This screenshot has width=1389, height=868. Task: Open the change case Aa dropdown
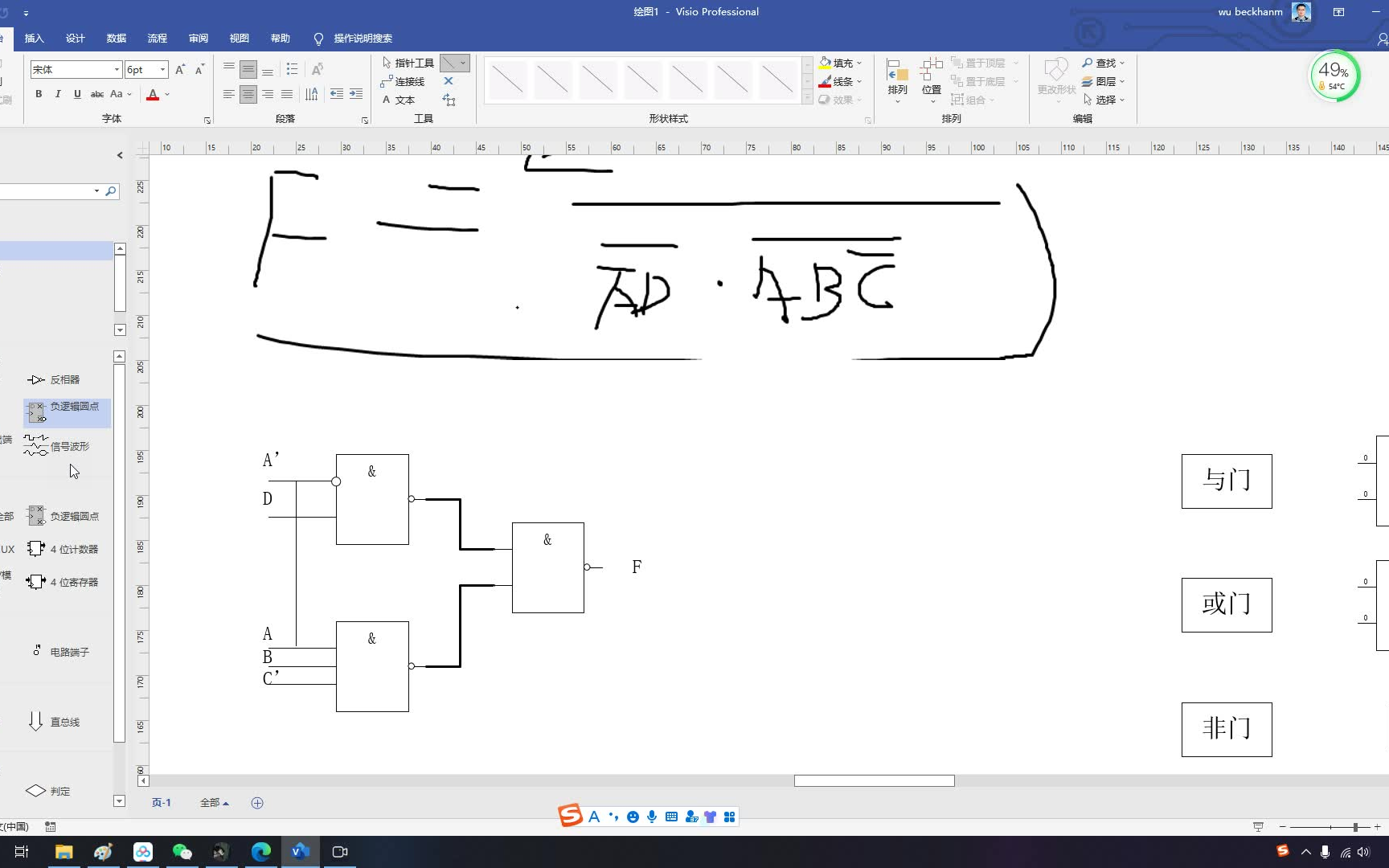coord(121,94)
